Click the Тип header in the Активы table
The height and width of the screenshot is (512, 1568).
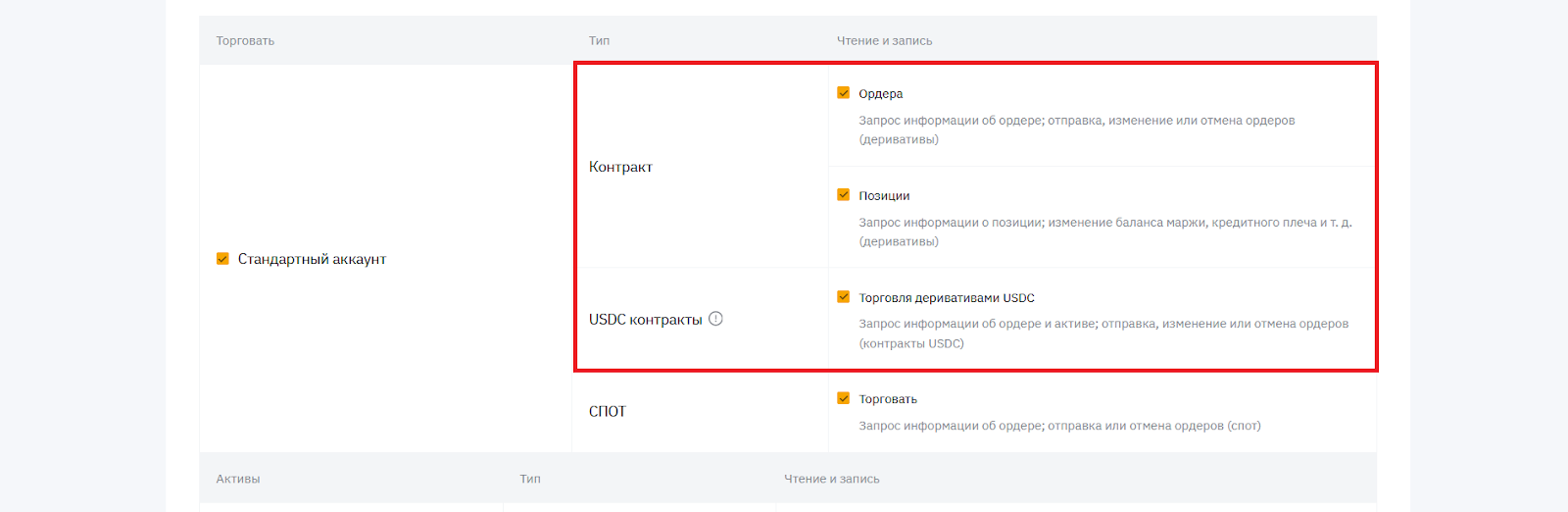(x=530, y=480)
